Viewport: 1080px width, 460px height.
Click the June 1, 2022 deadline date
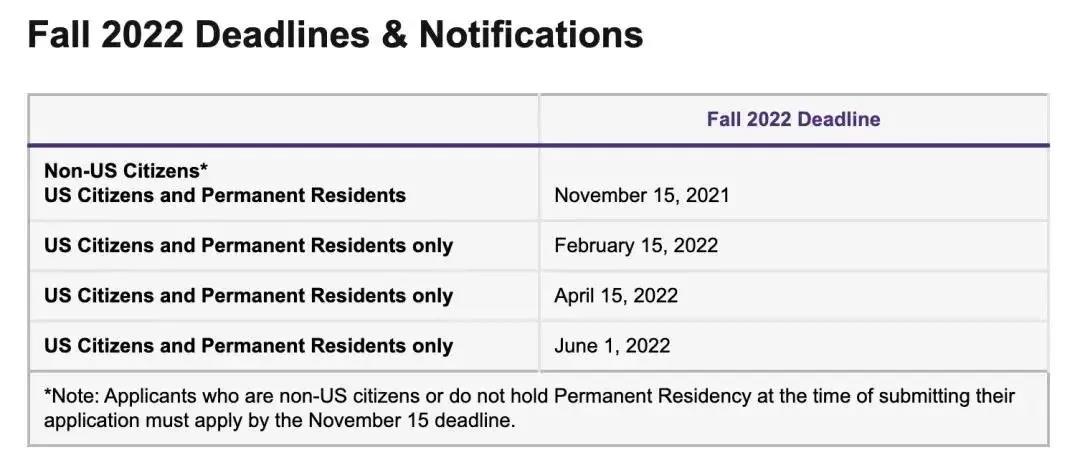click(612, 346)
